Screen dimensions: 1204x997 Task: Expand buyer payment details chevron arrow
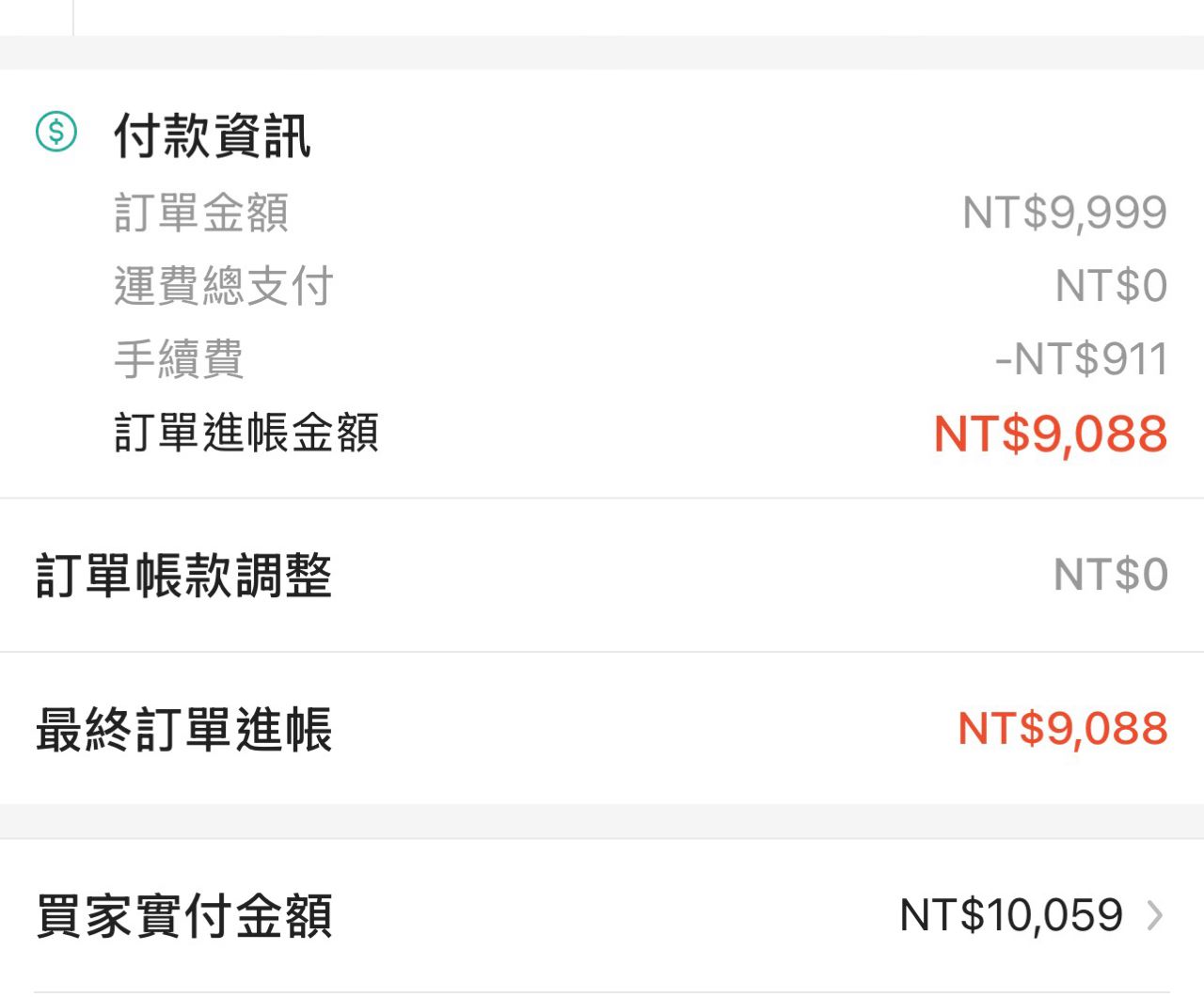click(1154, 915)
